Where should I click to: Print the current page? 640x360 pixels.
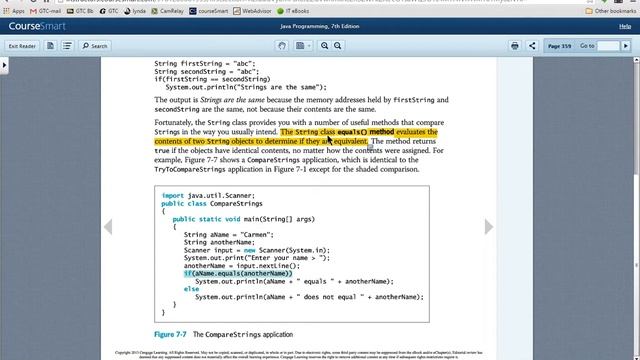515,46
